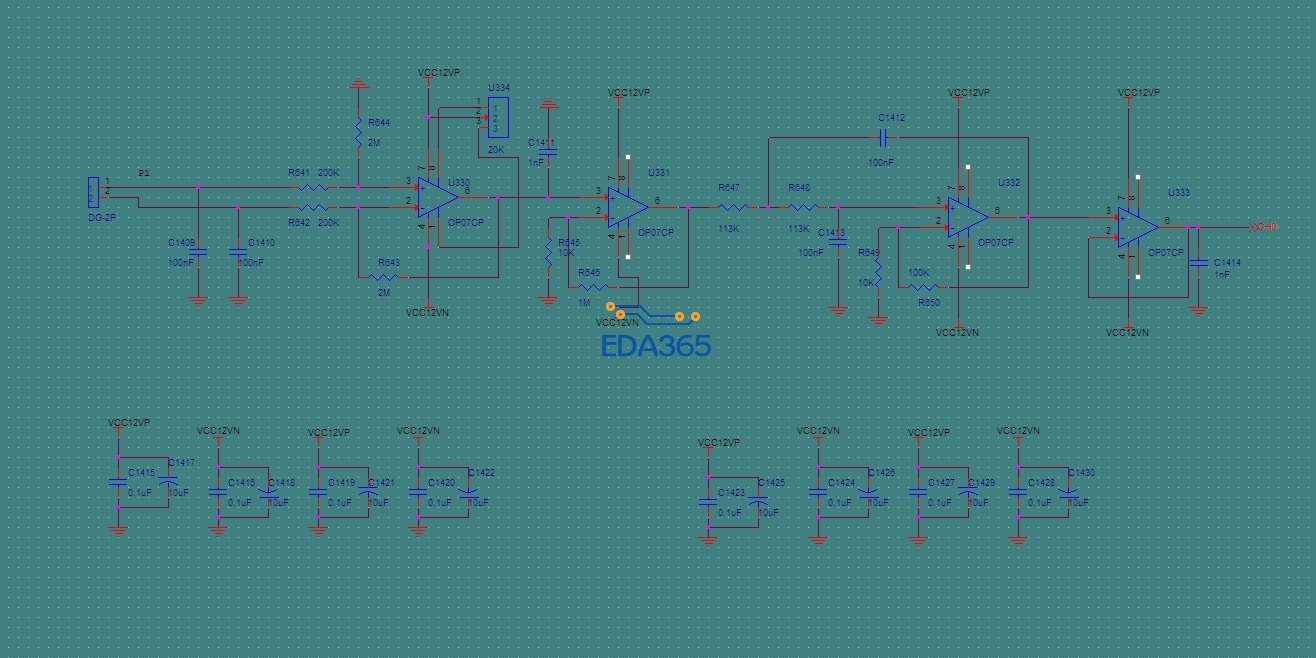Select decoupling capacitor C1416 symbol
The image size is (1316, 658).
tap(218, 492)
